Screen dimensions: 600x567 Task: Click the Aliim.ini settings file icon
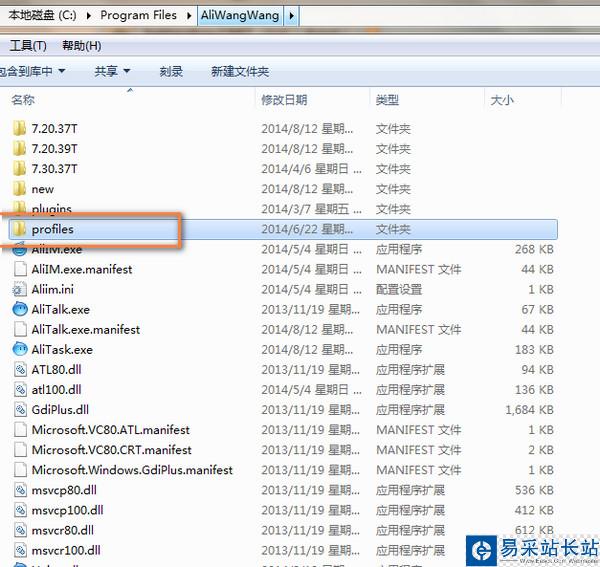click(x=20, y=289)
